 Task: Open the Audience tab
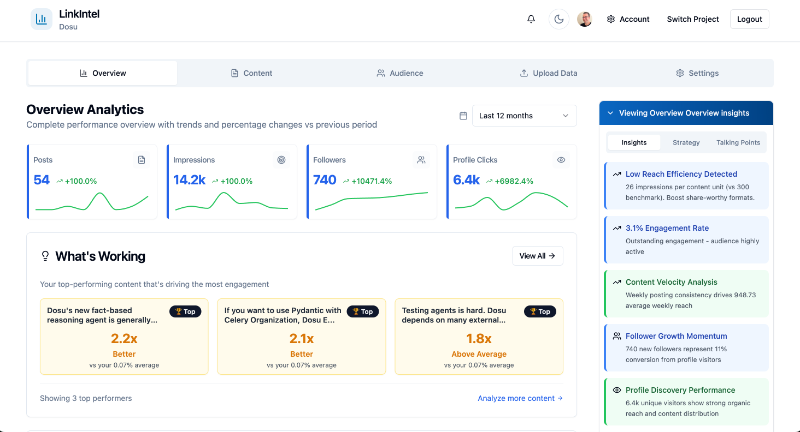(x=400, y=73)
